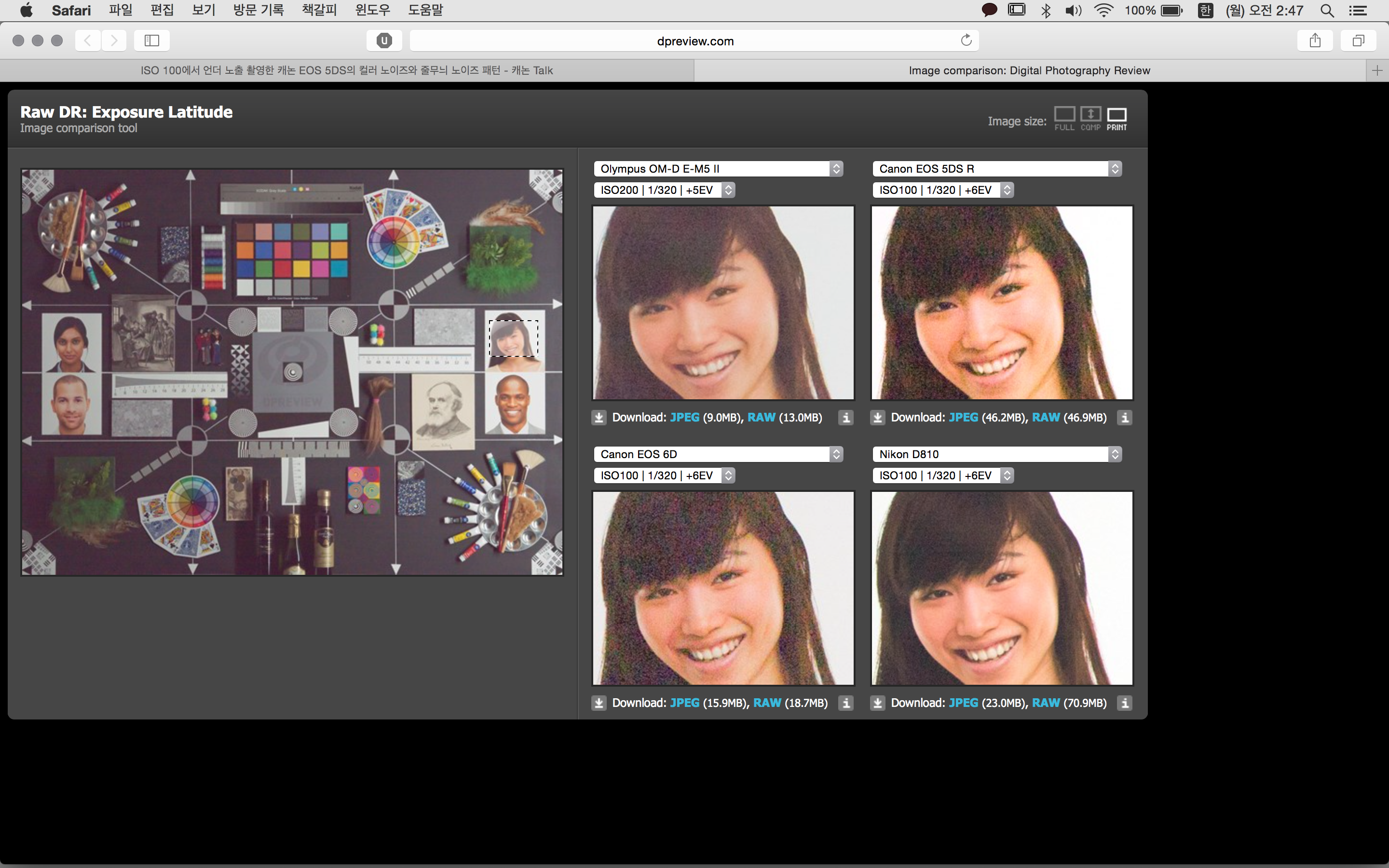The width and height of the screenshot is (1389, 868).
Task: Click Safari sidebar toggle icon
Action: pos(151,41)
